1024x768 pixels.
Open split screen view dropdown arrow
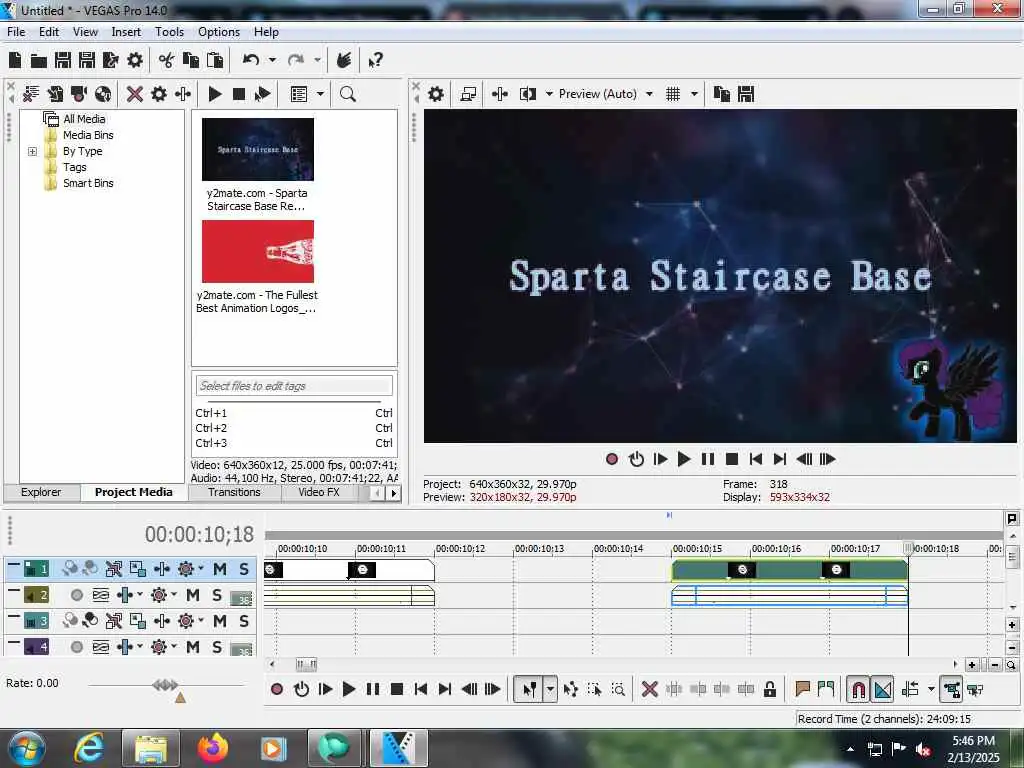pyautogui.click(x=549, y=94)
